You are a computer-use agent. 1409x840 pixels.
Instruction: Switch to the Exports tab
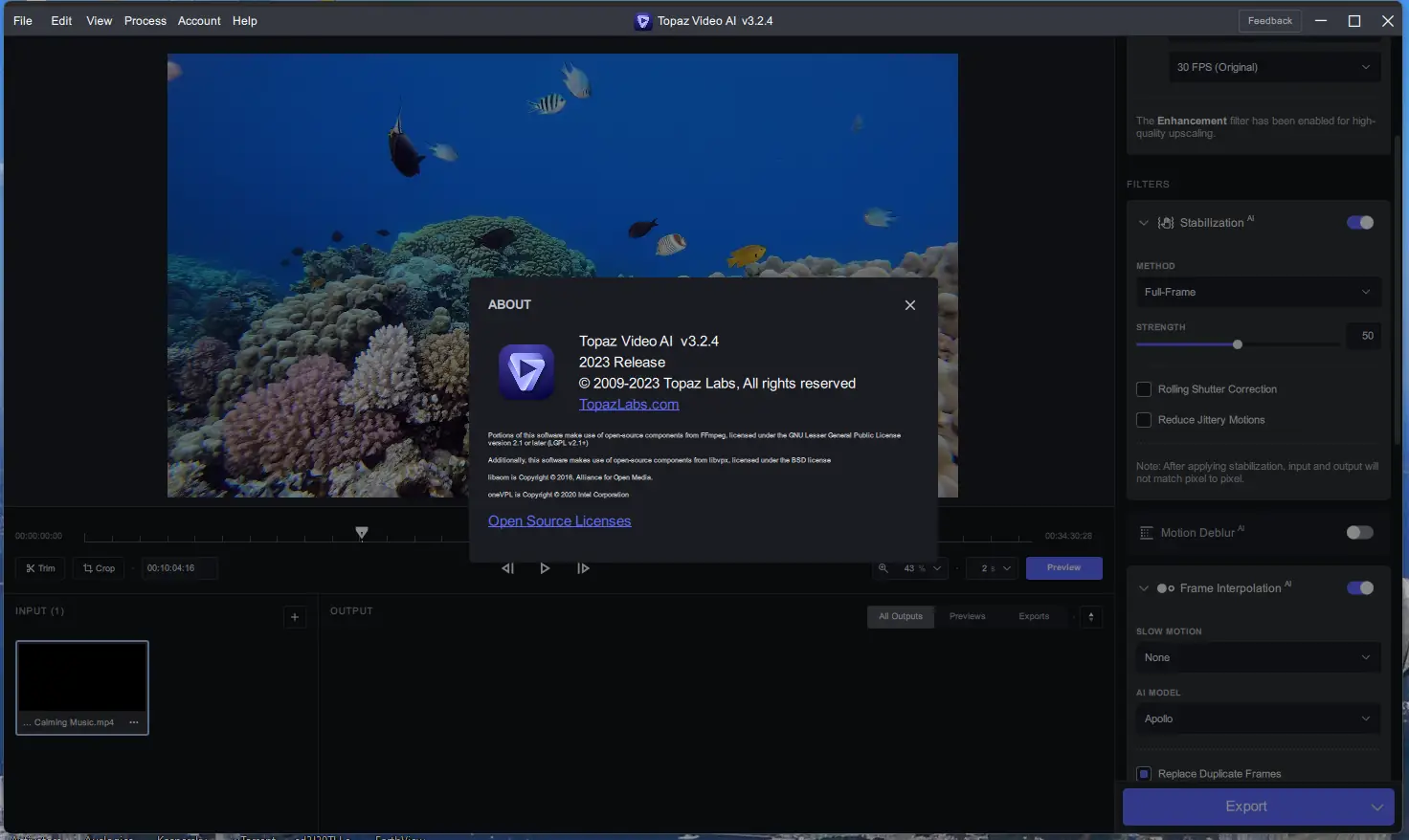(1033, 617)
